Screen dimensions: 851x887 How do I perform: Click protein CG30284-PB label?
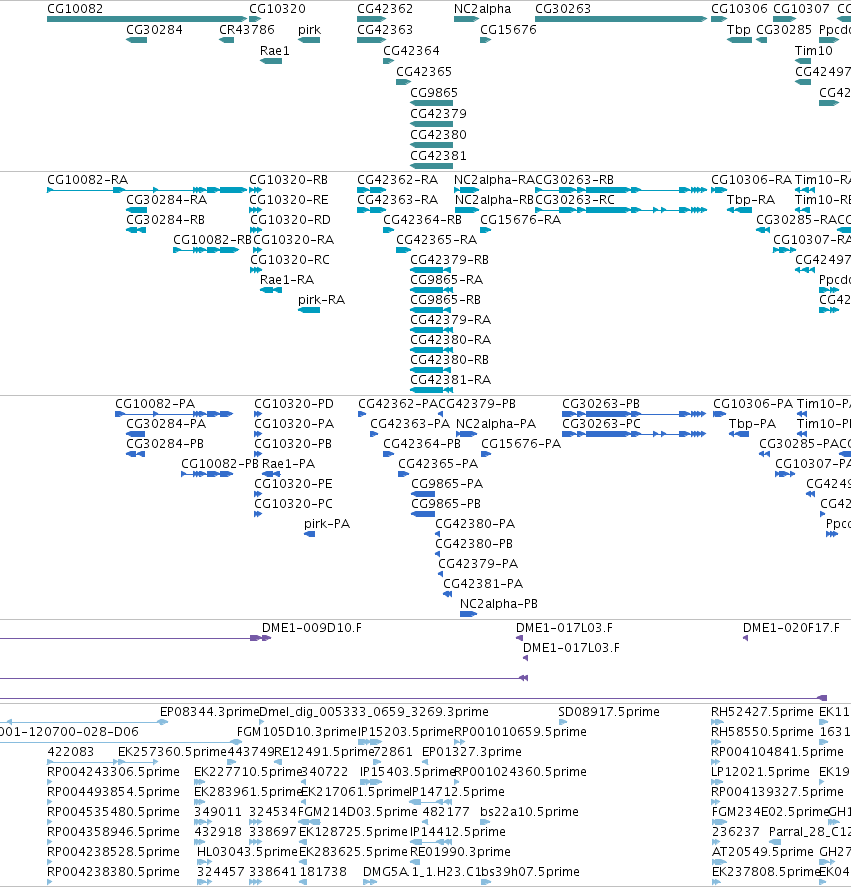[x=165, y=444]
